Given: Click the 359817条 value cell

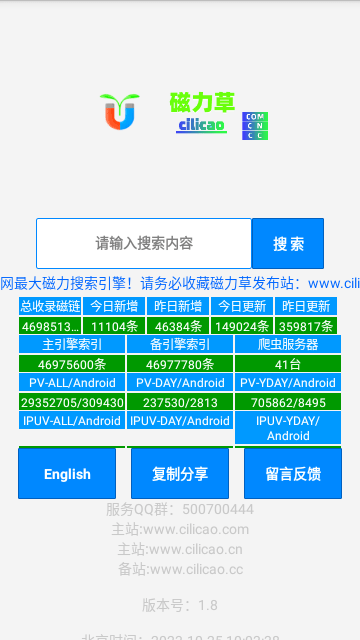Looking at the screenshot, I should (306, 326).
